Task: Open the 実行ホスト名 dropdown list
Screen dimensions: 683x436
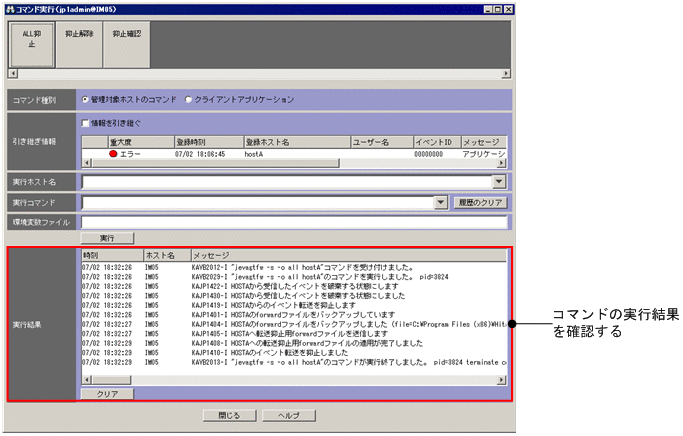Action: [499, 182]
